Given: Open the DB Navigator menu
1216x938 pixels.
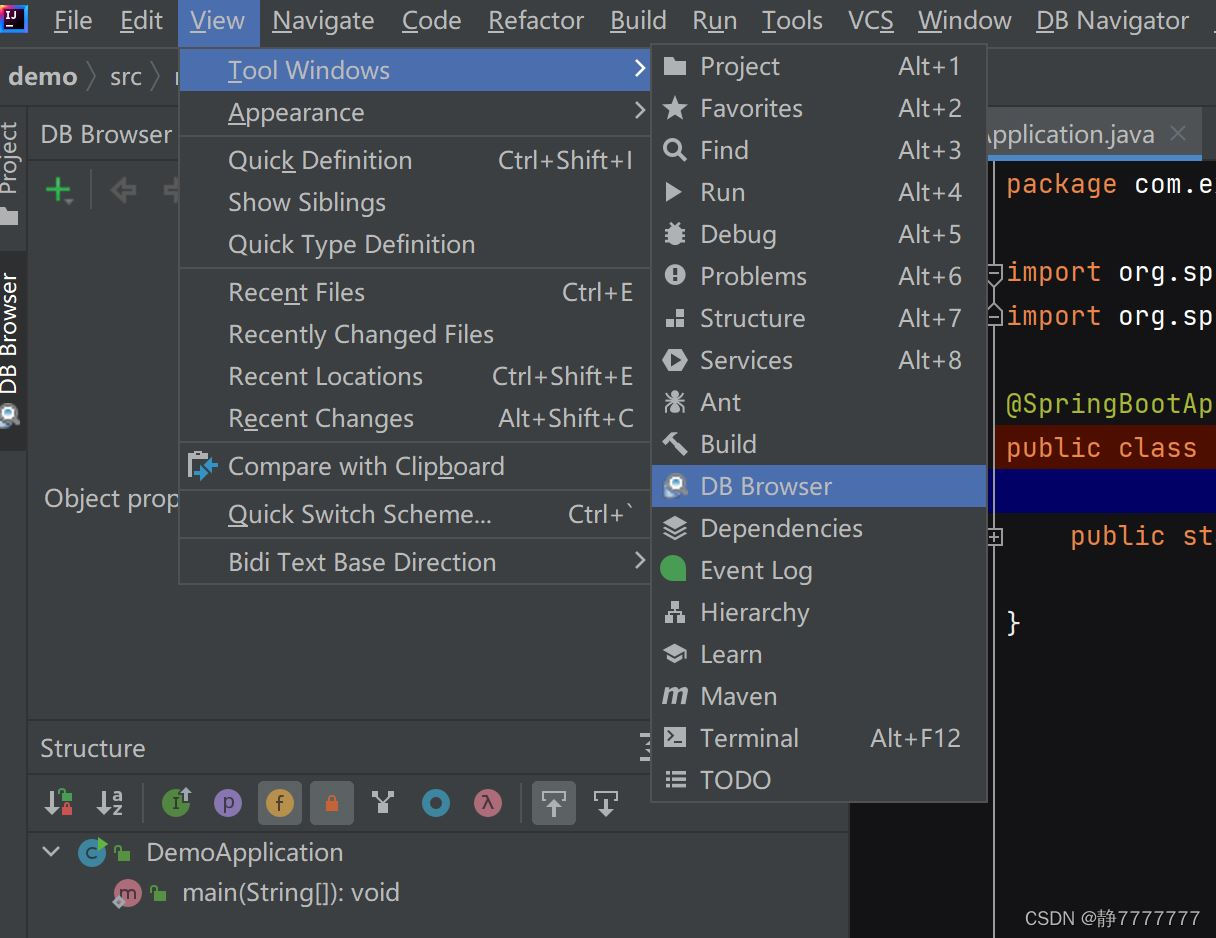Looking at the screenshot, I should point(1112,21).
